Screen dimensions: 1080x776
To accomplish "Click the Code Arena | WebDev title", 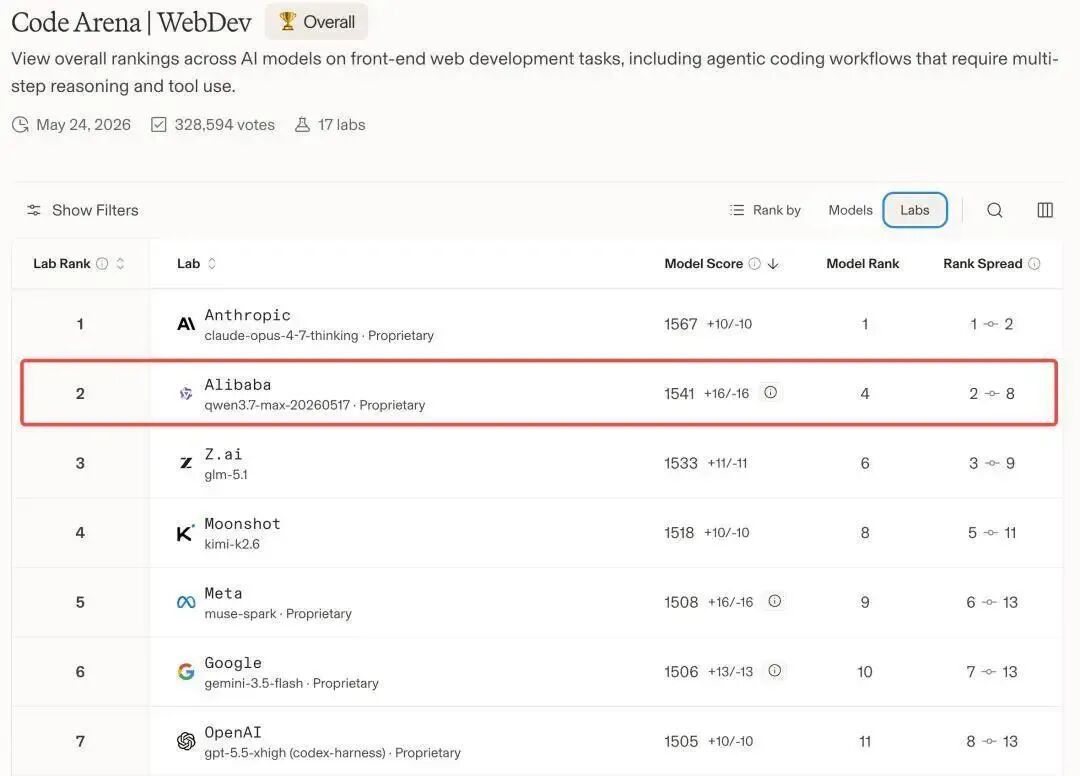I will click(131, 22).
